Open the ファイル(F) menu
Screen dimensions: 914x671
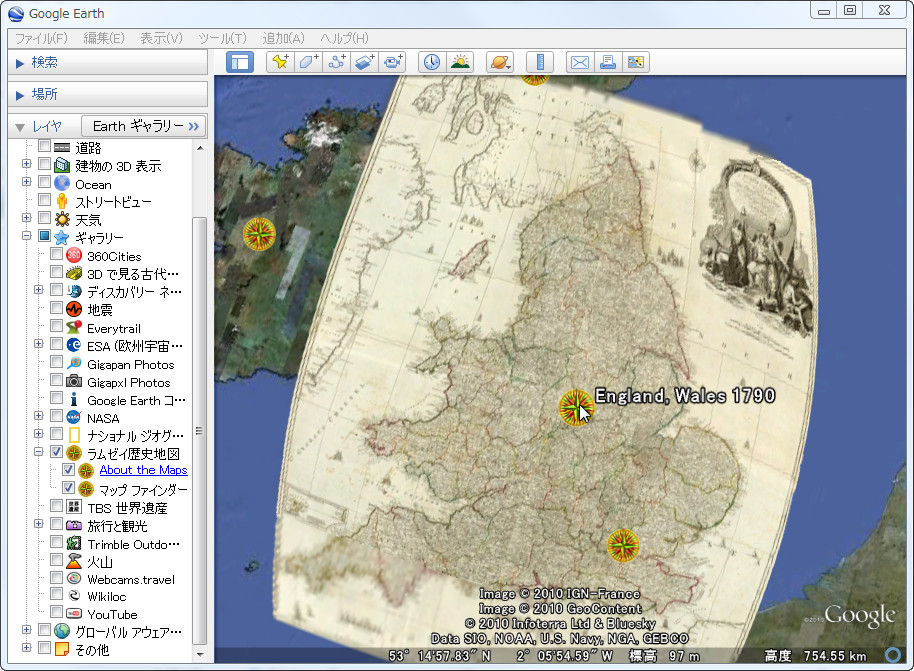pos(40,38)
